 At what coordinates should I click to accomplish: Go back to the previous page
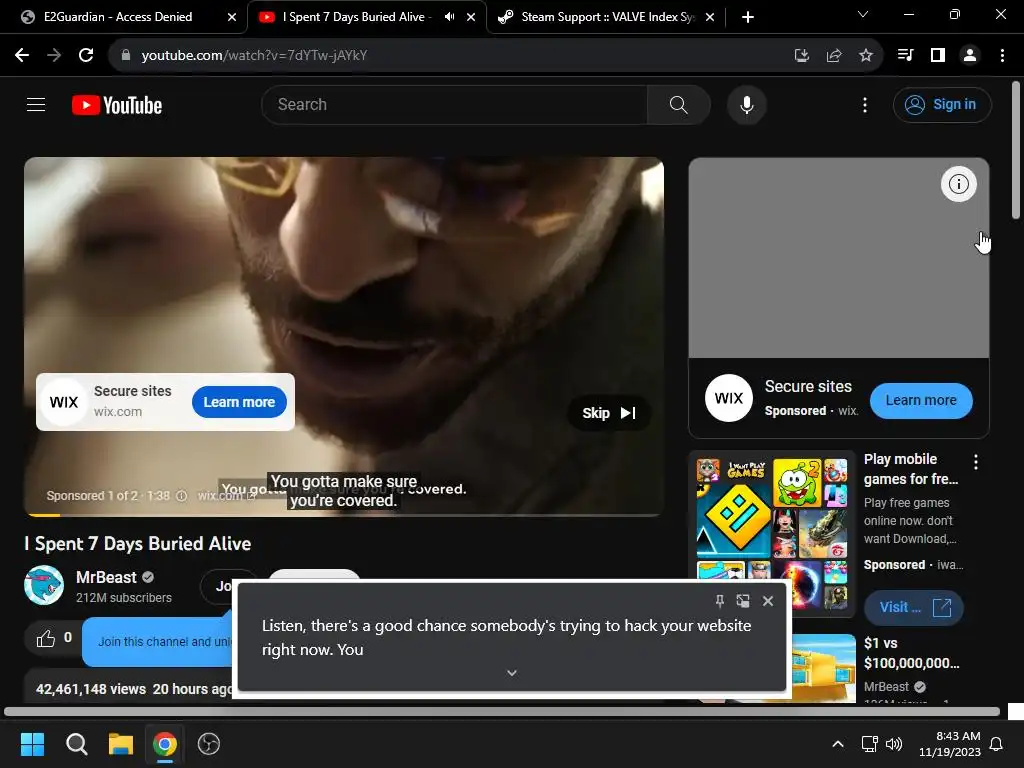point(22,56)
